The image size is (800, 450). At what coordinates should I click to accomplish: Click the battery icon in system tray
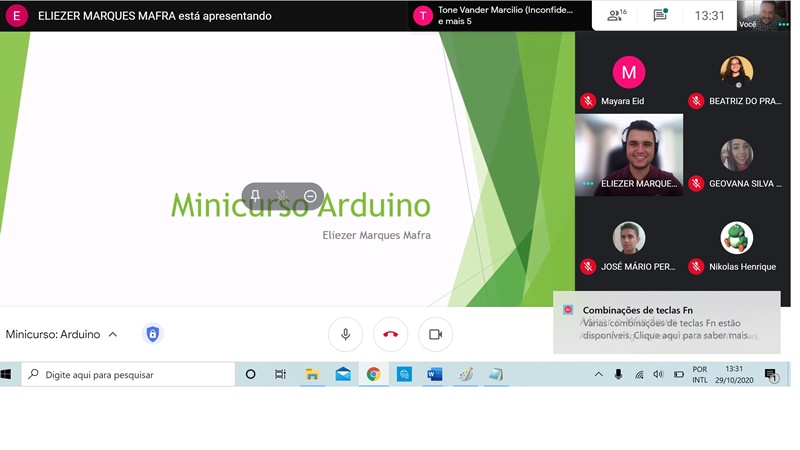point(679,374)
